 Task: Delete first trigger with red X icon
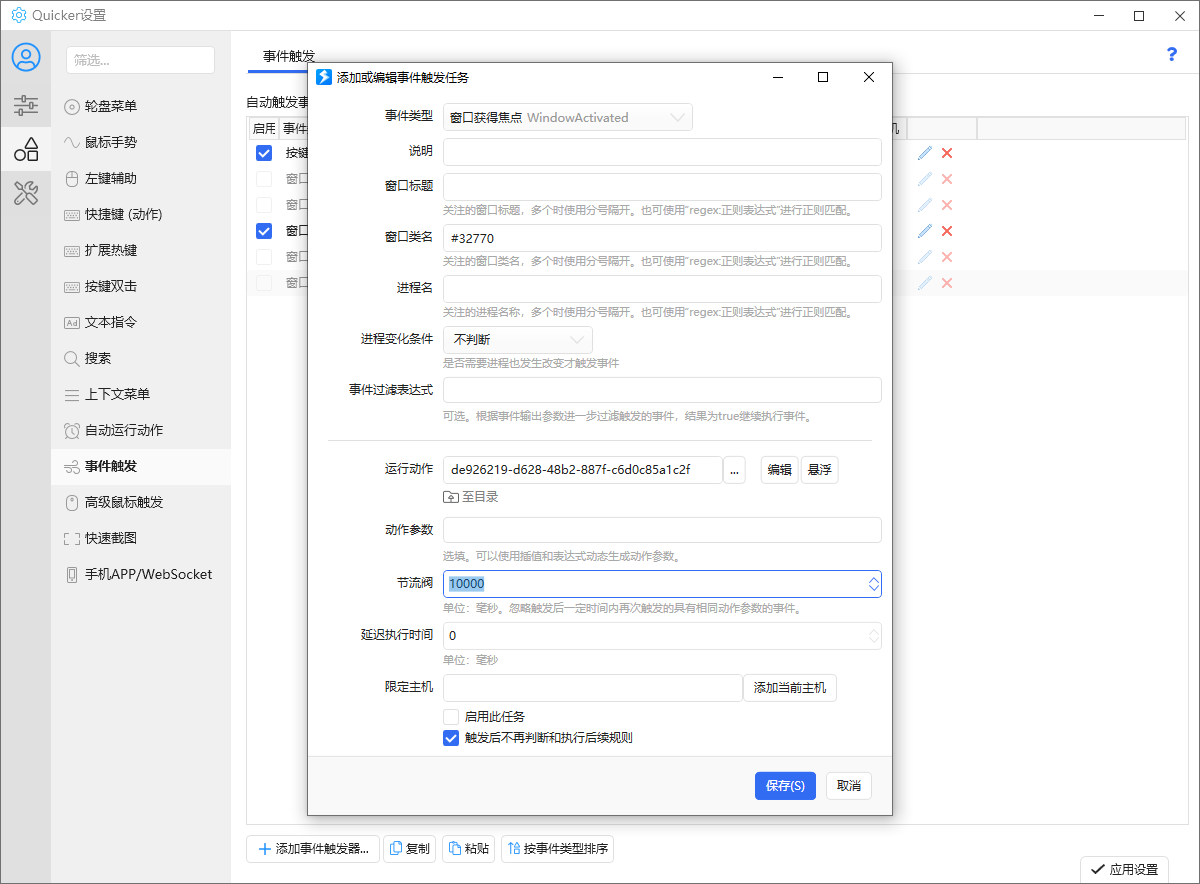(947, 153)
